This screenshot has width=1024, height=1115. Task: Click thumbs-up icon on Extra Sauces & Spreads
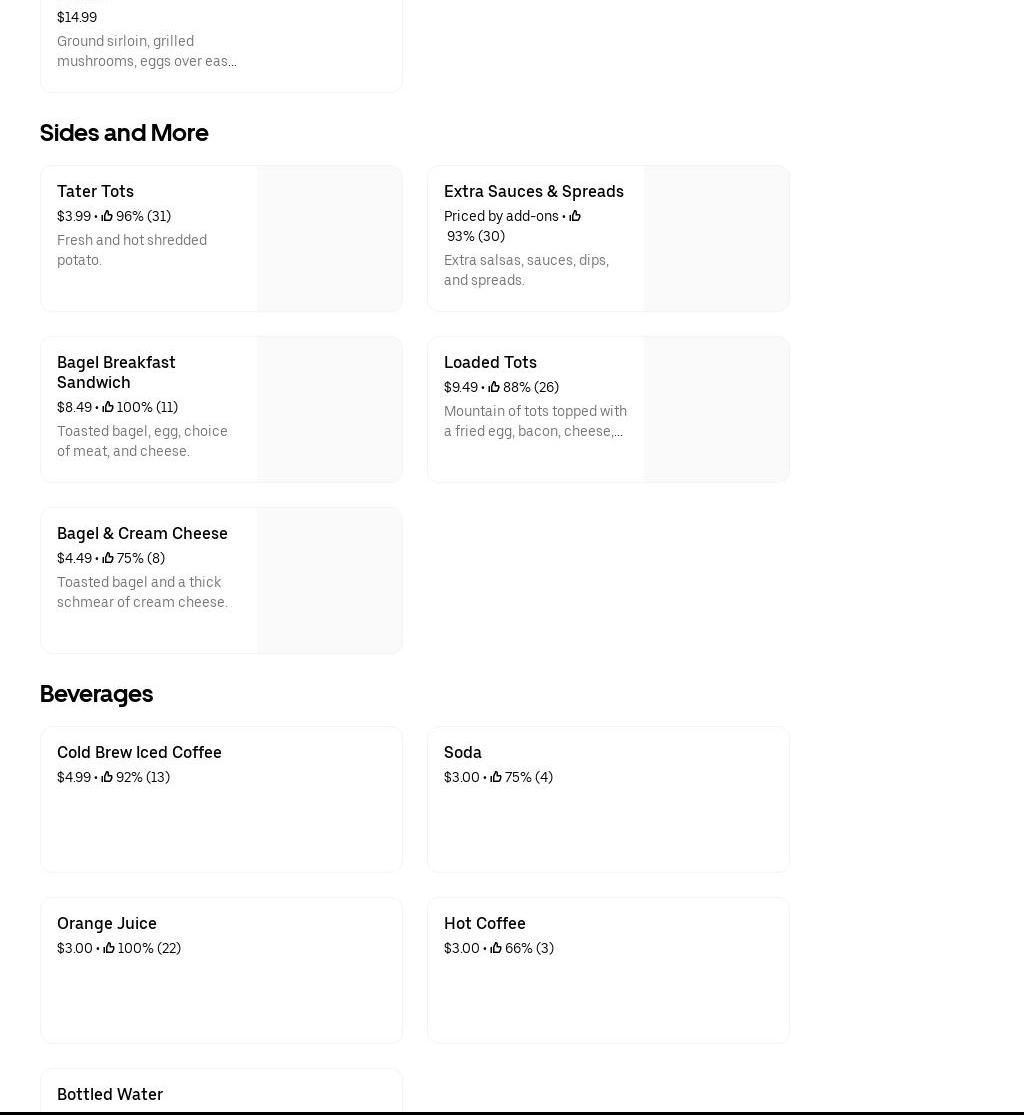click(x=575, y=216)
